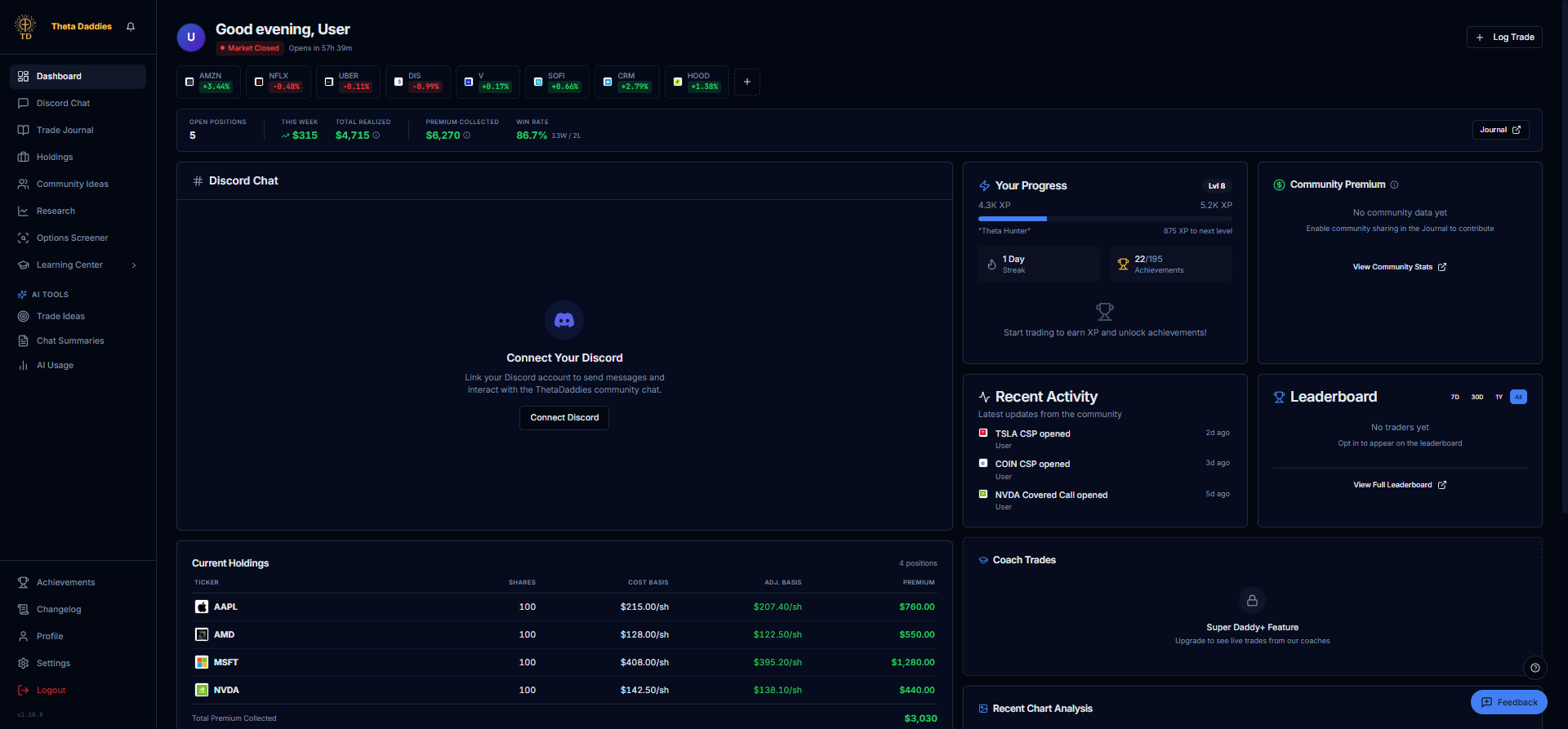Image resolution: width=1568 pixels, height=729 pixels.
Task: Click Connect Discord button
Action: point(564,418)
